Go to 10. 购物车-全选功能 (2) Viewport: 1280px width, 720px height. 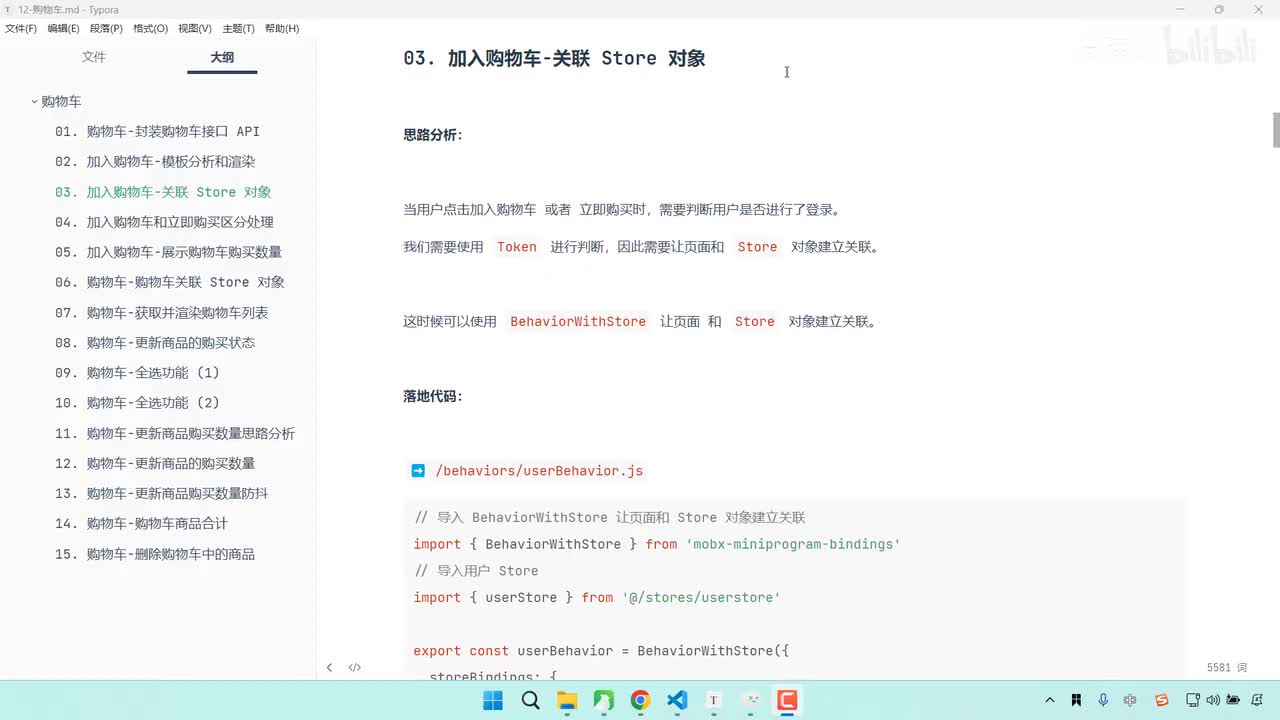click(x=137, y=403)
